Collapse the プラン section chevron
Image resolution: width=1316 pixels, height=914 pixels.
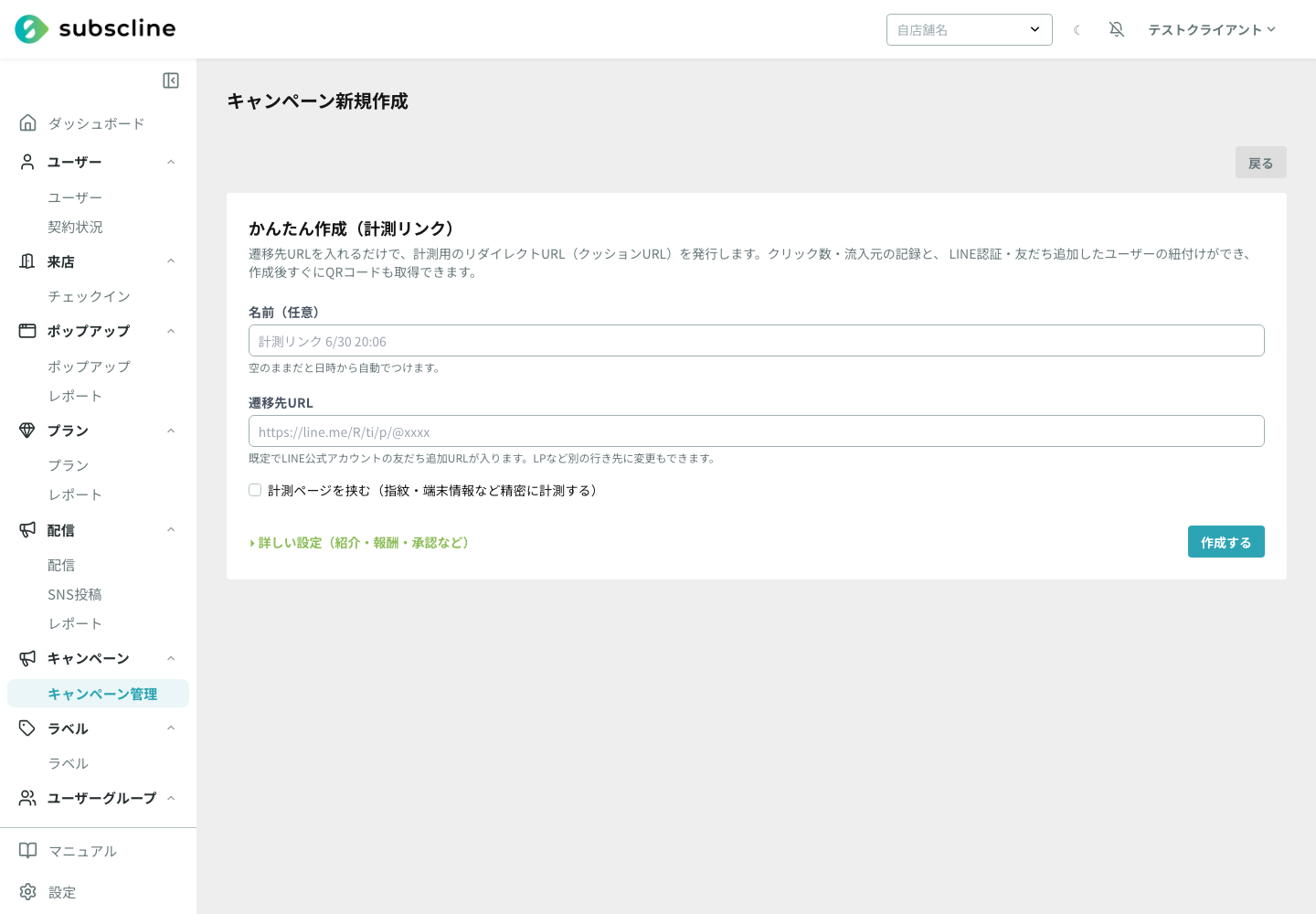click(171, 430)
